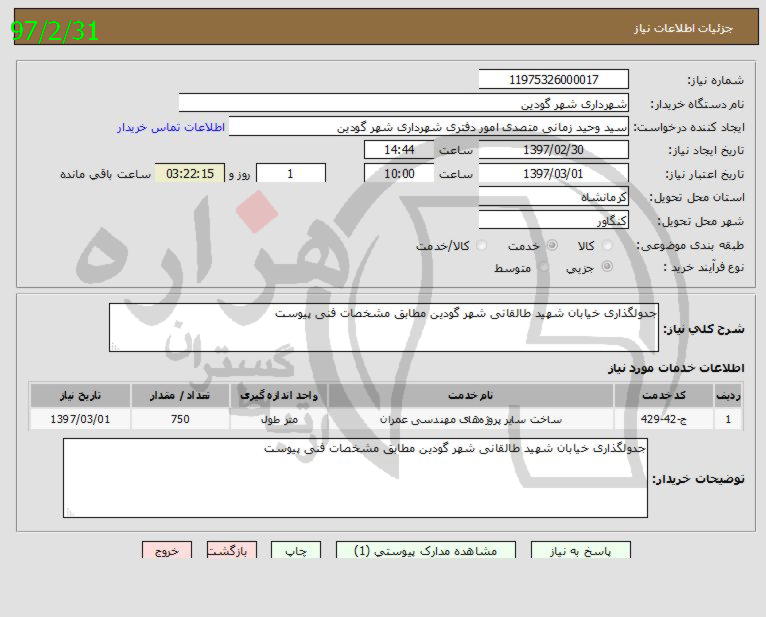Select the متوسط purchase type radio
This screenshot has width=766, height=617.
click(543, 267)
